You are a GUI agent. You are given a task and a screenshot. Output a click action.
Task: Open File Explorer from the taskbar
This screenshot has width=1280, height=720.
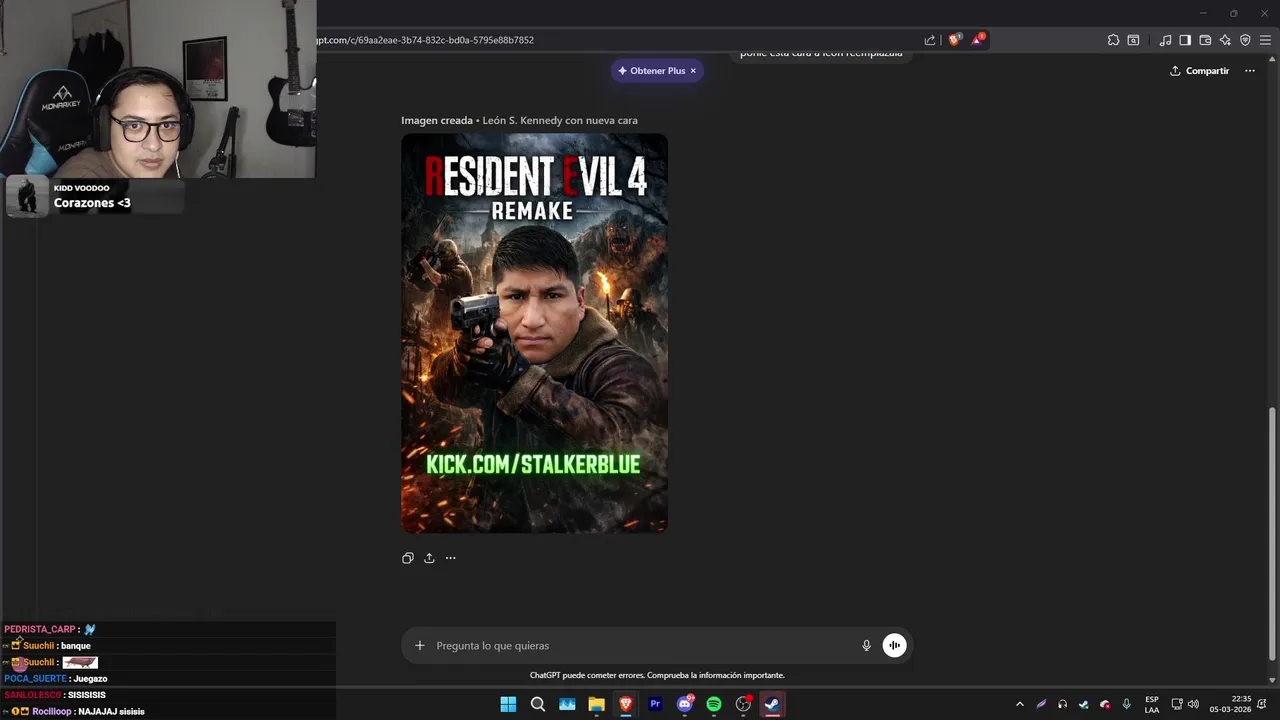pyautogui.click(x=596, y=704)
